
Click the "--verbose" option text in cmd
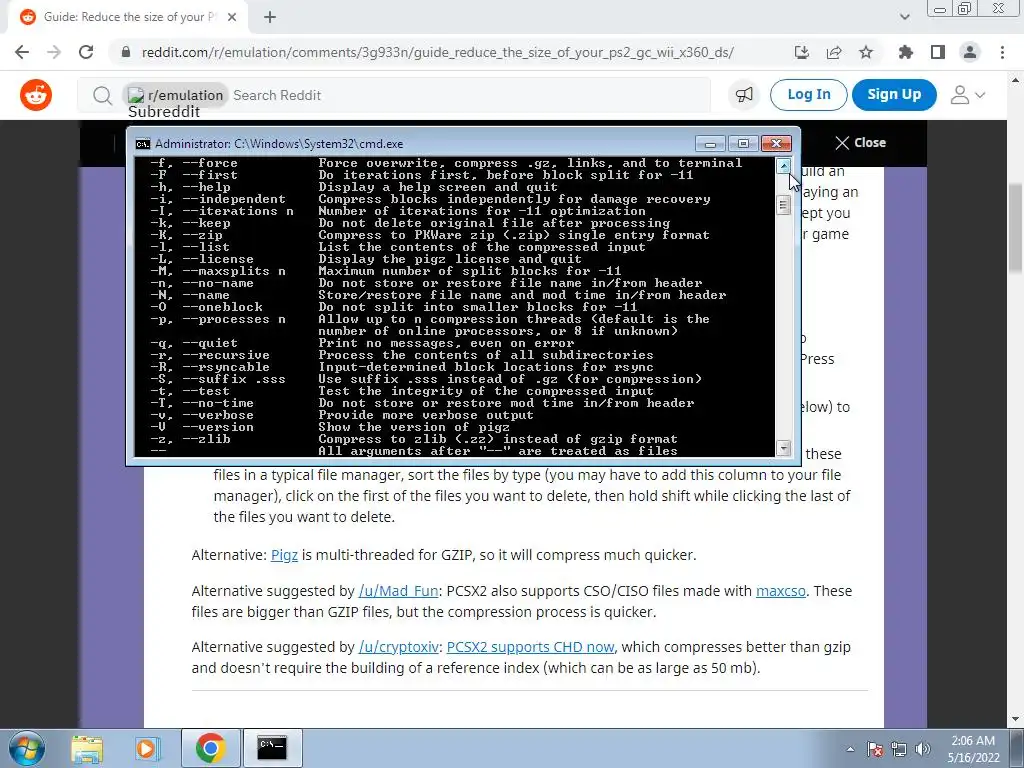217,415
